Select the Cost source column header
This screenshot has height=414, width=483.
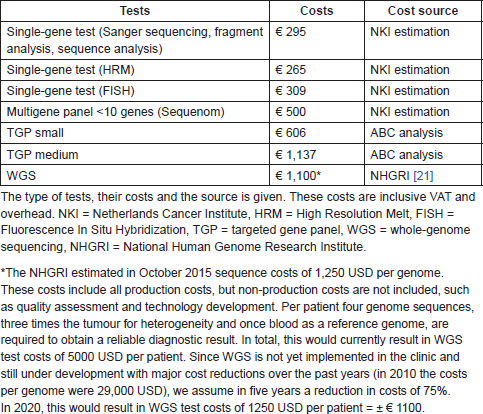423,11
